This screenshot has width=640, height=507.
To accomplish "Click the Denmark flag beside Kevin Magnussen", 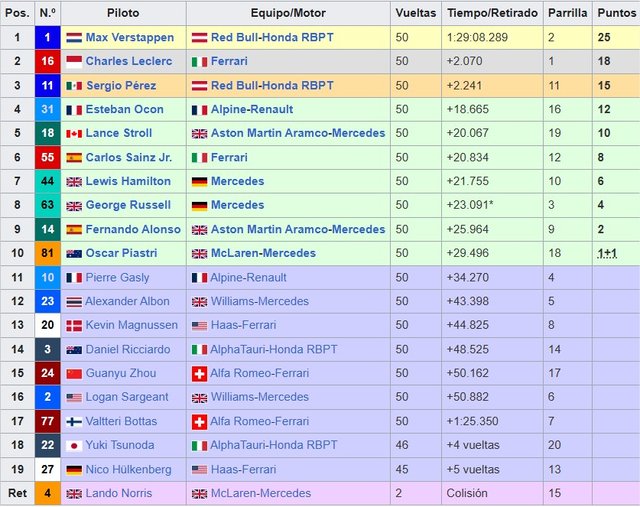I will (x=74, y=325).
